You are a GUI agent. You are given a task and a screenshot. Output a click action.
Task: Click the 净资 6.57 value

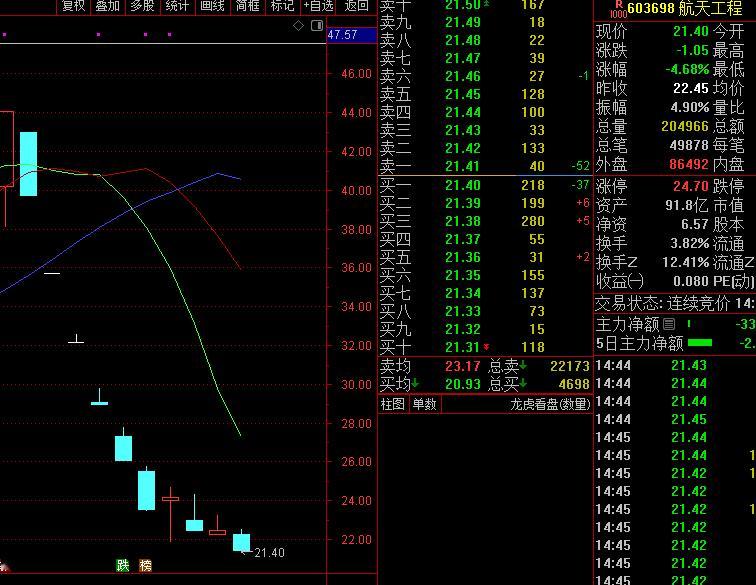tap(694, 224)
